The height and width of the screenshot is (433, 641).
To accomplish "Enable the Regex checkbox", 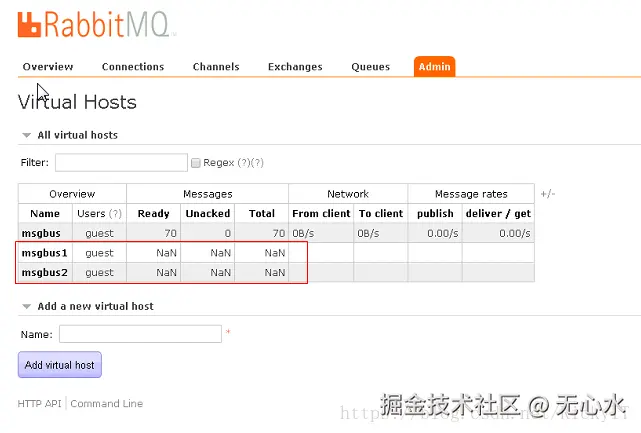I will (196, 163).
